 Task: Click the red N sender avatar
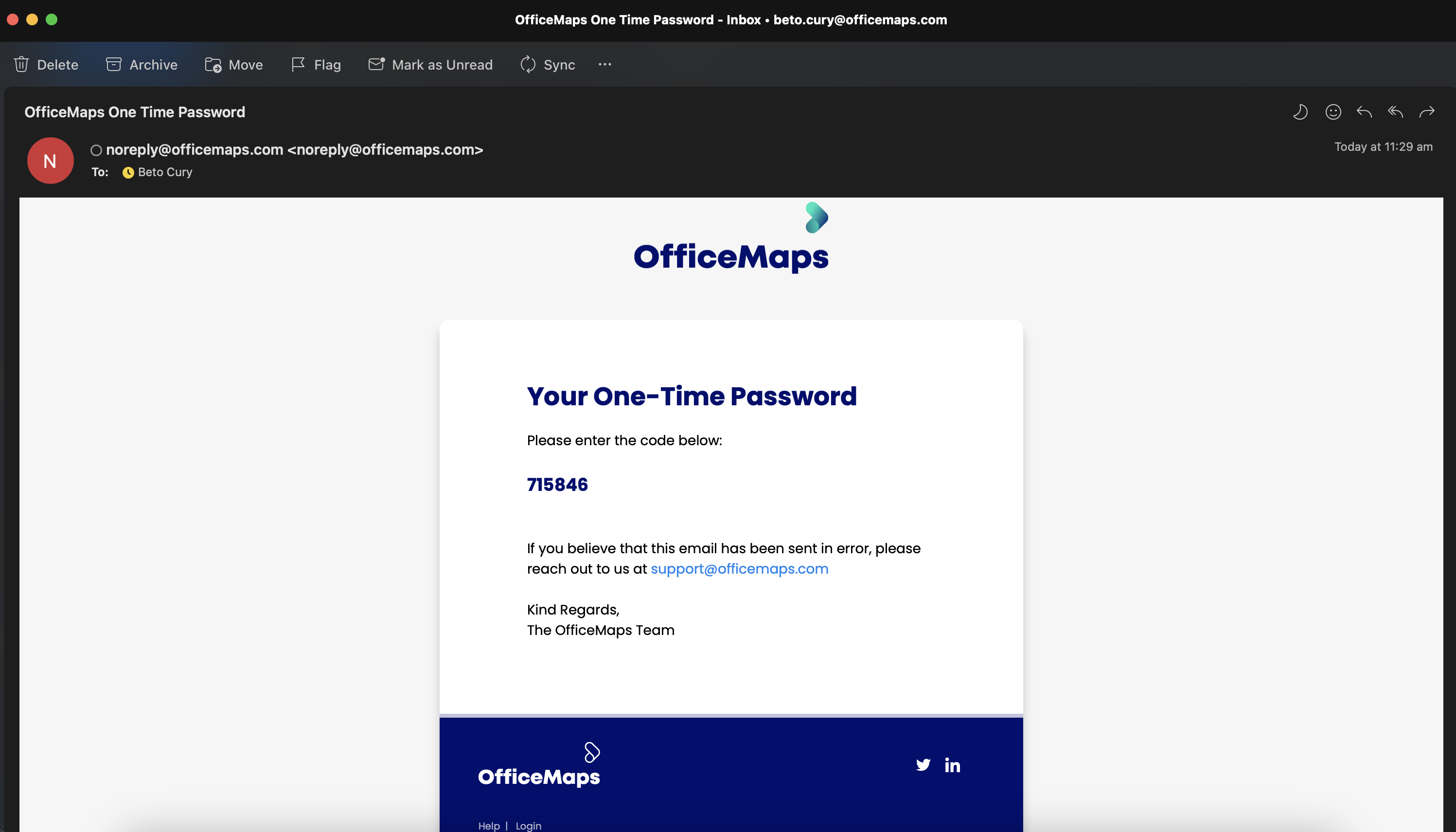[x=50, y=161]
